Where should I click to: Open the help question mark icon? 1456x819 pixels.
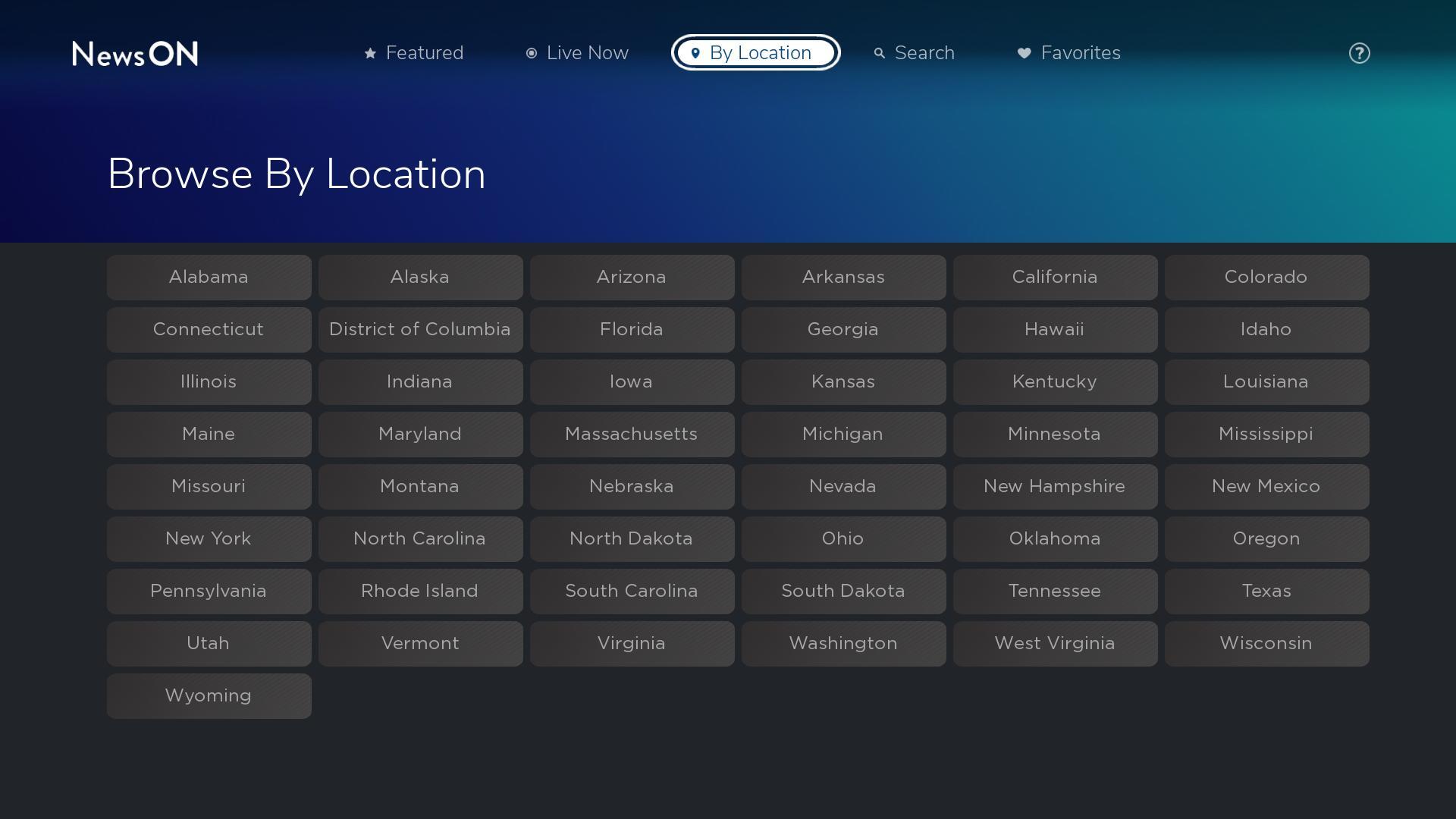pyautogui.click(x=1359, y=53)
